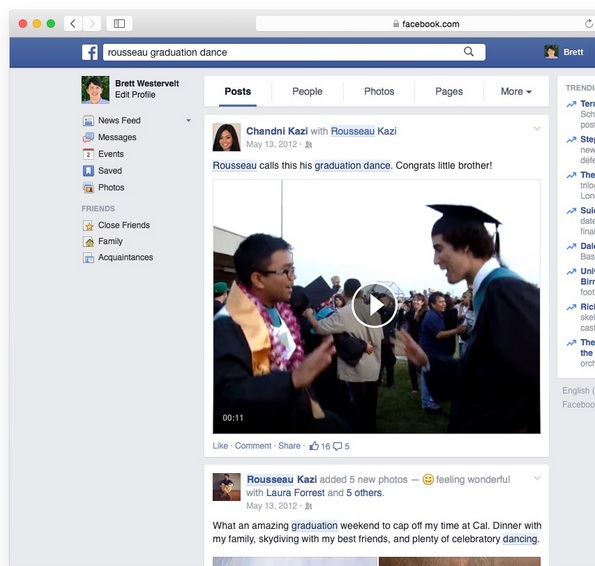Screen dimensions: 595x566
Task: Click Brett's top bar avatar
Action: 551,52
